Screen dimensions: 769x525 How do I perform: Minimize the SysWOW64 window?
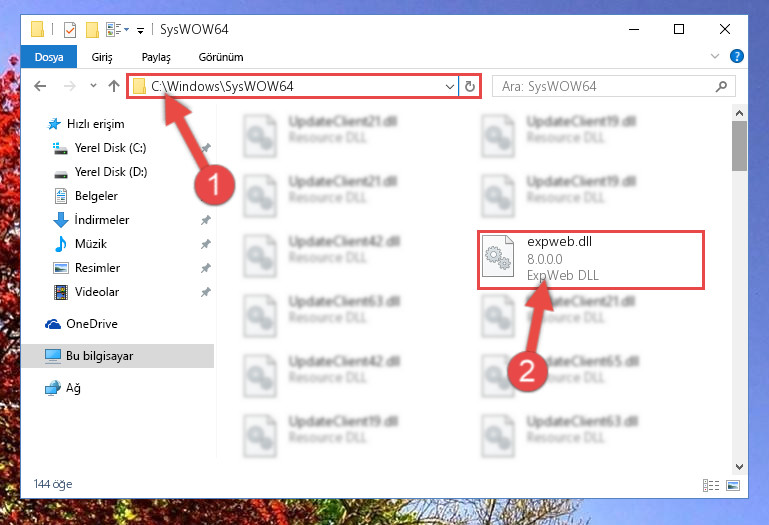tap(634, 29)
